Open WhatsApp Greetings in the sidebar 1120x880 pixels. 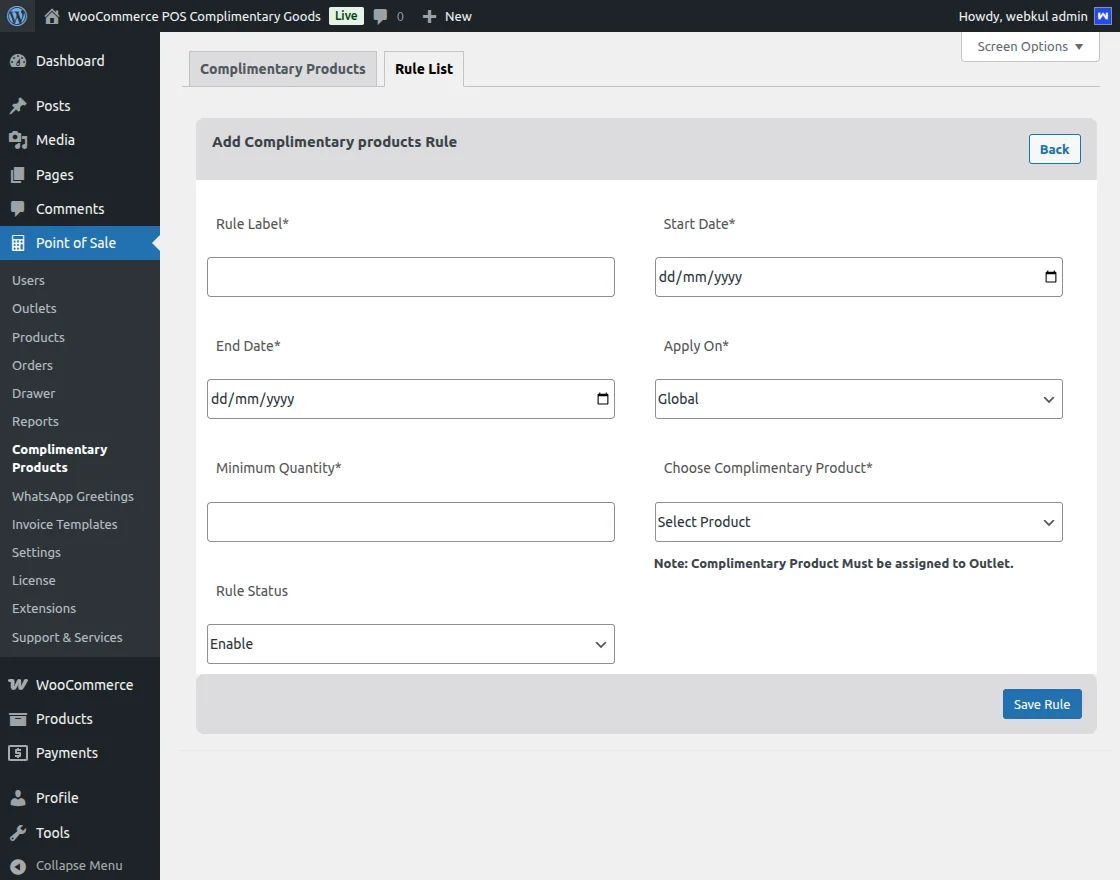(x=73, y=496)
